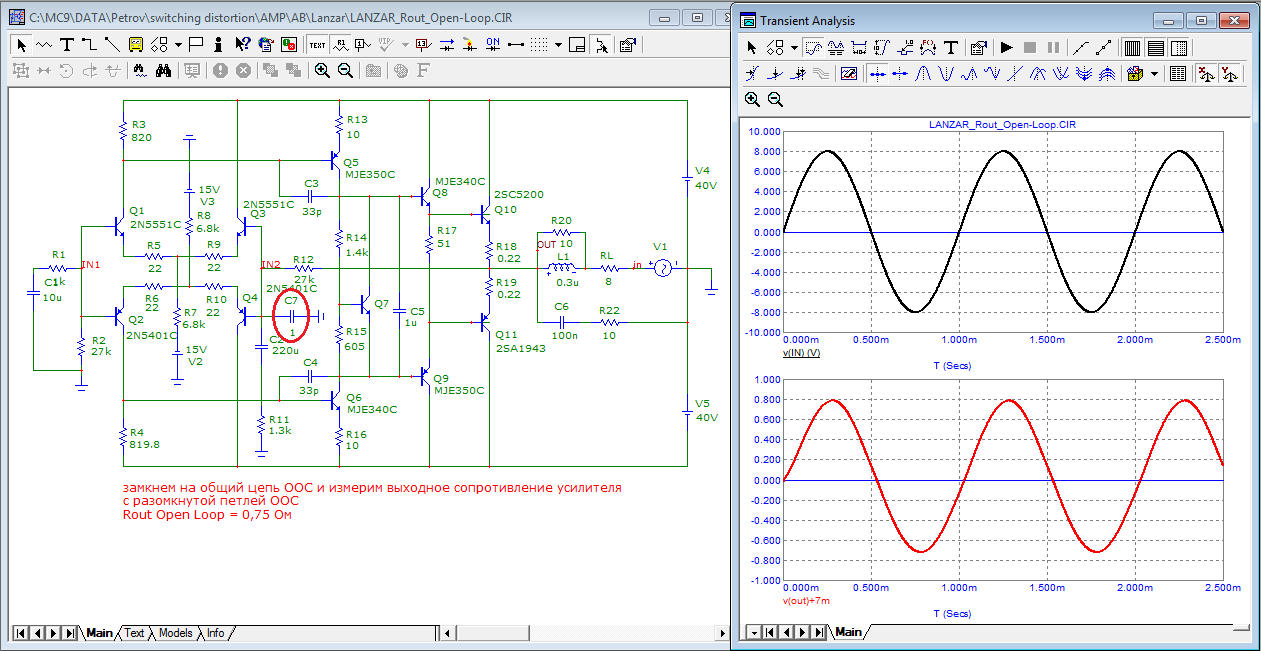Open the dropdown beside the color palette icon
Screen dimensions: 1261x651
[x=1154, y=73]
